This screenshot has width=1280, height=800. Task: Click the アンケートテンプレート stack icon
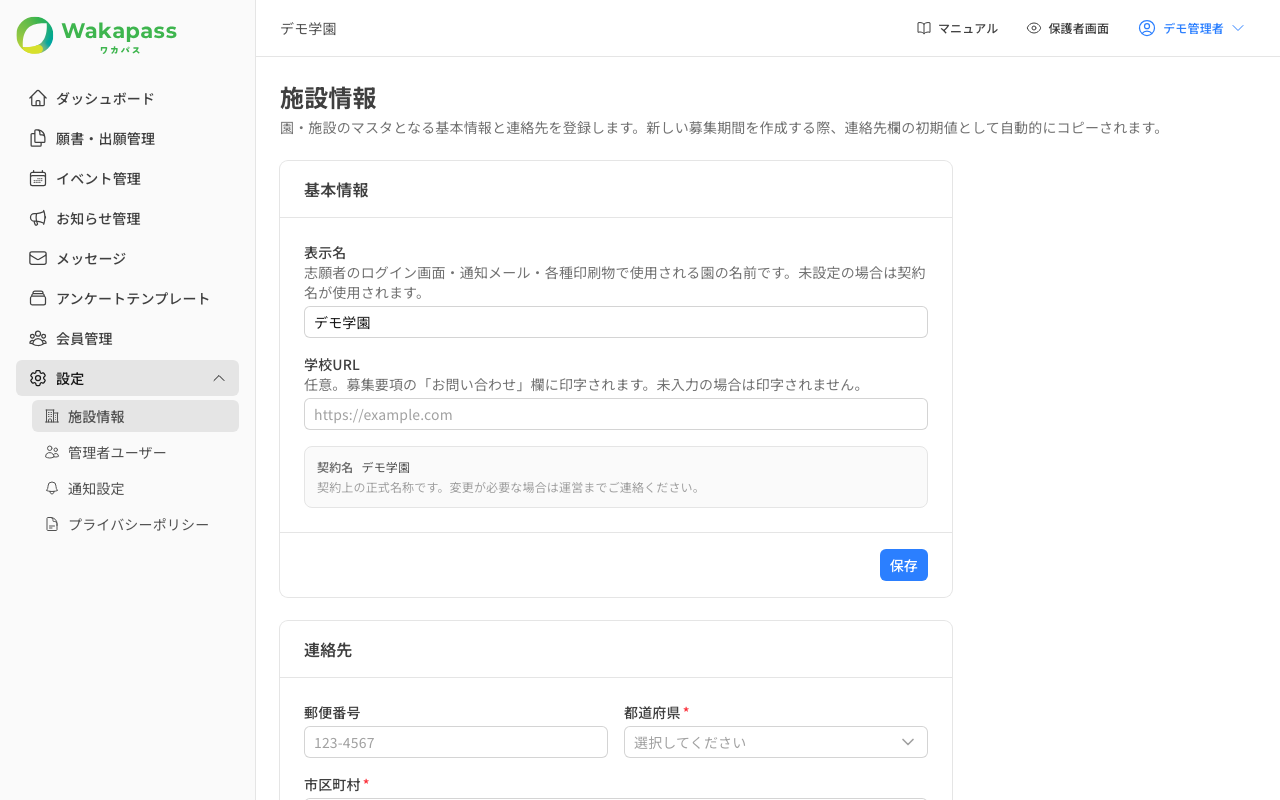point(38,298)
